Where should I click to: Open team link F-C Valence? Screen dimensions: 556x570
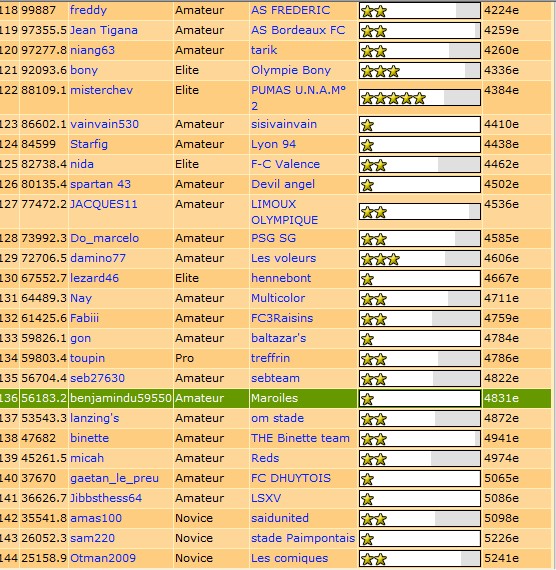point(285,164)
